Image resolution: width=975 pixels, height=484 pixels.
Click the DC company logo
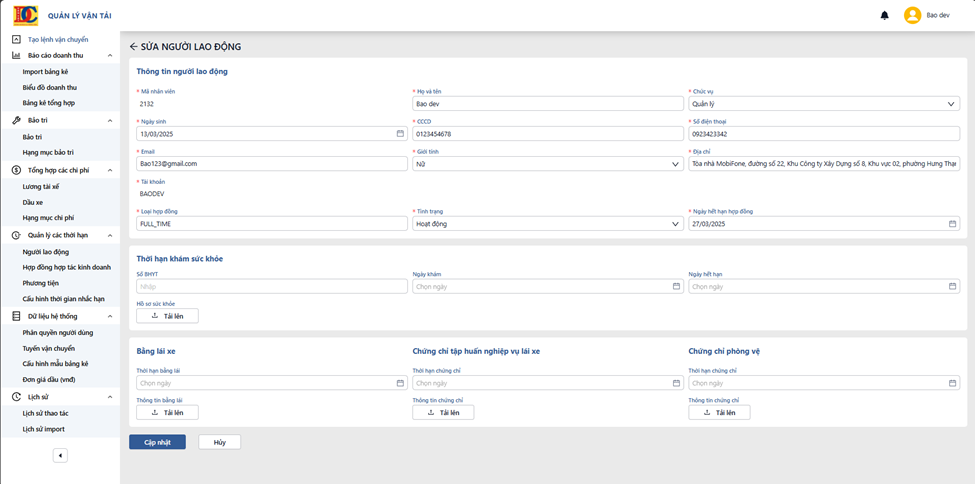point(26,15)
